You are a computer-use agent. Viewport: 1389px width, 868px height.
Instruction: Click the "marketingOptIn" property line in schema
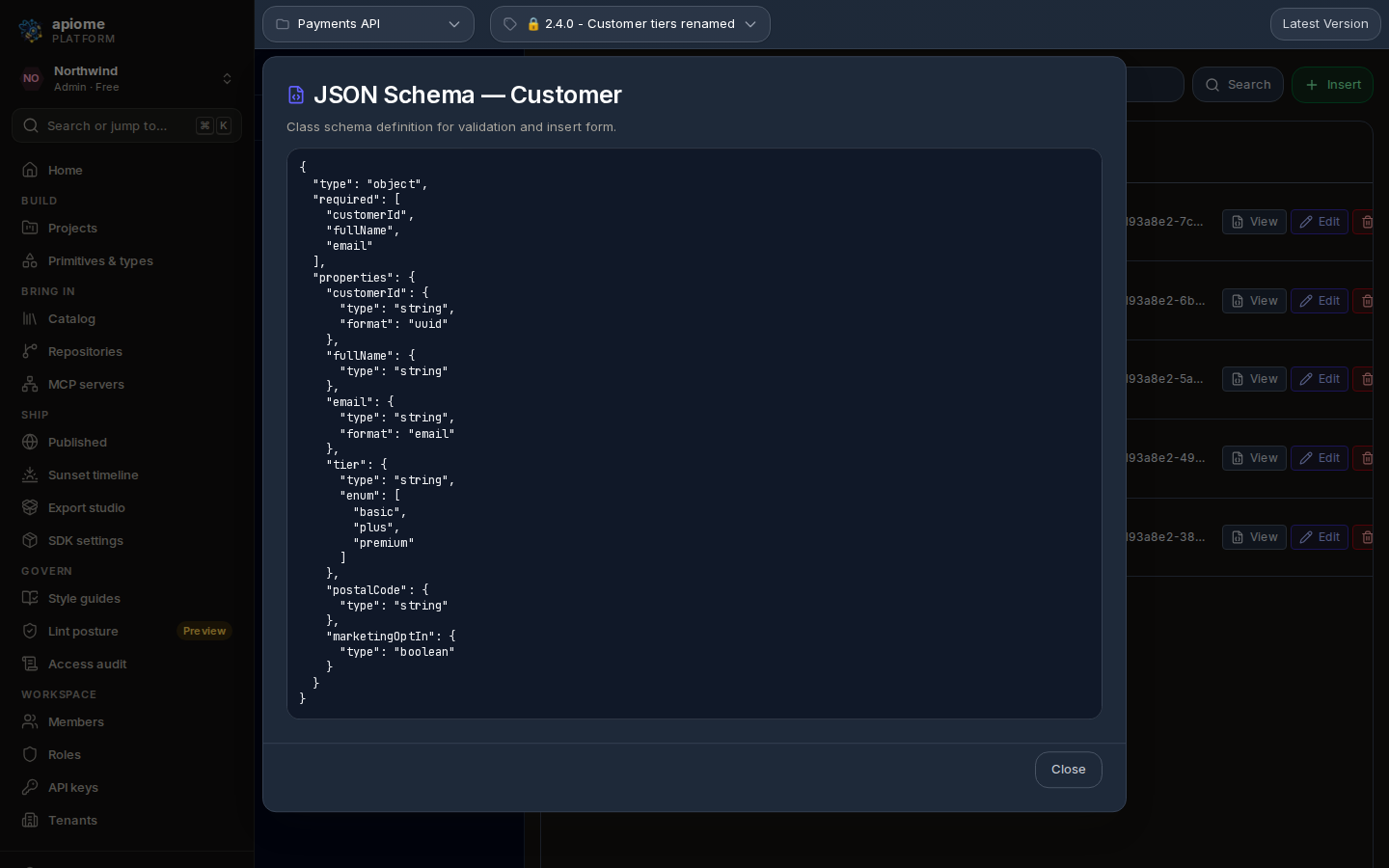point(391,637)
